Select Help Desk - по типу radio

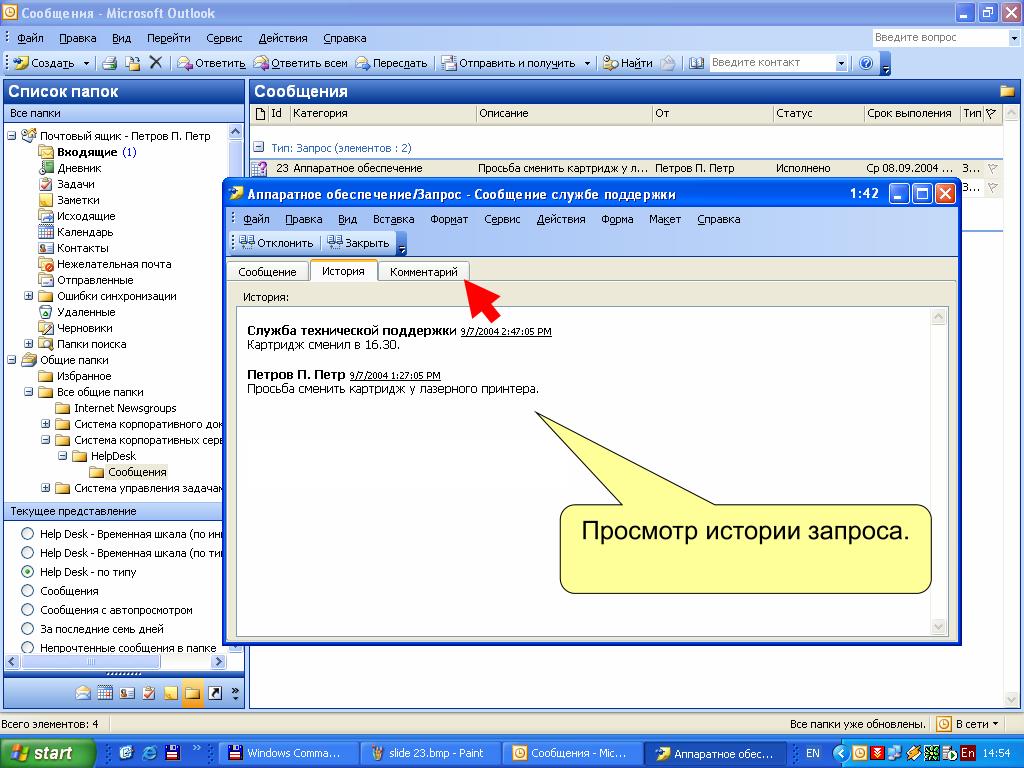(x=27, y=571)
